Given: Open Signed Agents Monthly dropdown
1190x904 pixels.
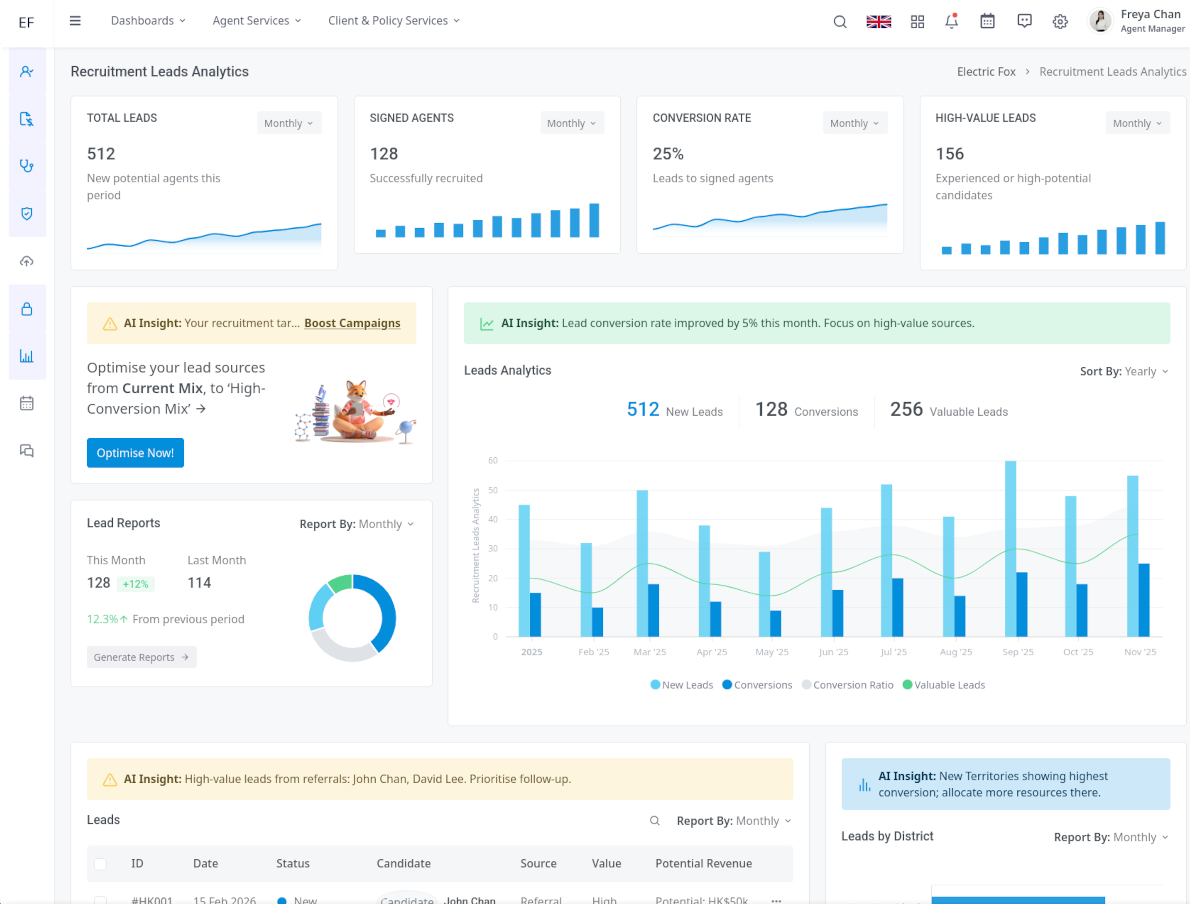Looking at the screenshot, I should pyautogui.click(x=571, y=123).
